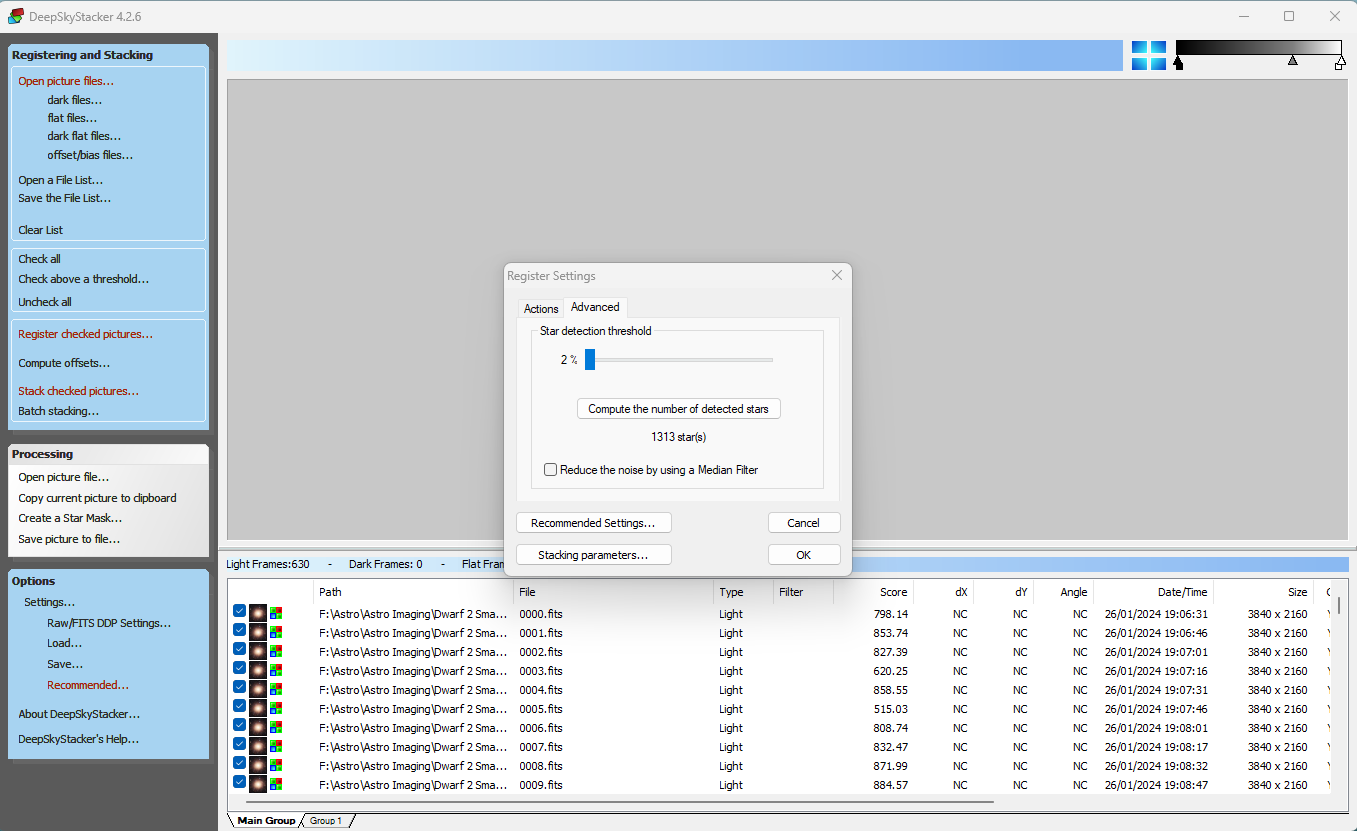Click the RGB color-pattern icon for 0003.fits
The image size is (1357, 831).
276,670
